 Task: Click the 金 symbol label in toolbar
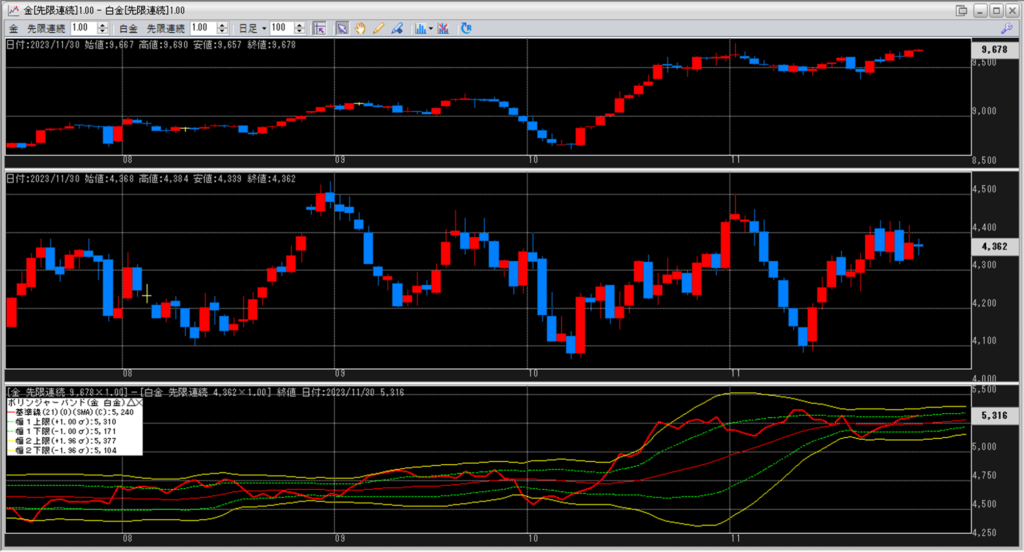[x=13, y=28]
